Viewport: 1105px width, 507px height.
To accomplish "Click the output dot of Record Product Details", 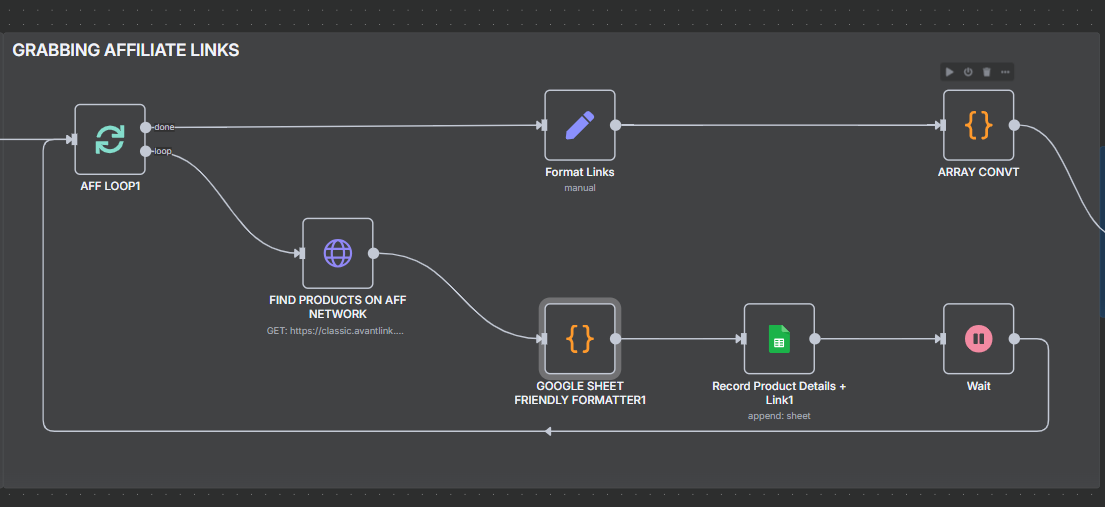I will [815, 338].
